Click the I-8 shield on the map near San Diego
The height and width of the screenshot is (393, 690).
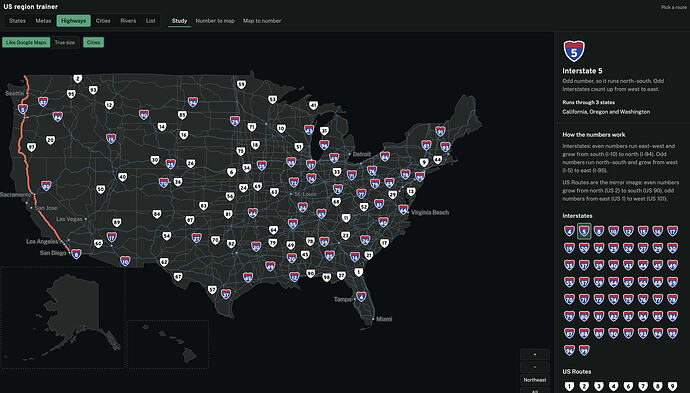click(76, 254)
